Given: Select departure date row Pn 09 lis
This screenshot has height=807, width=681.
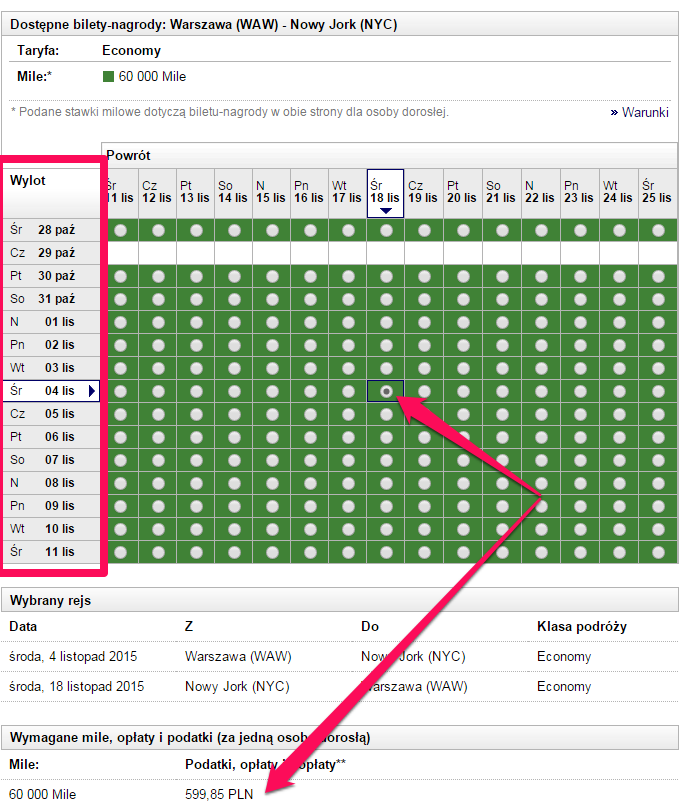Looking at the screenshot, I should click(51, 506).
